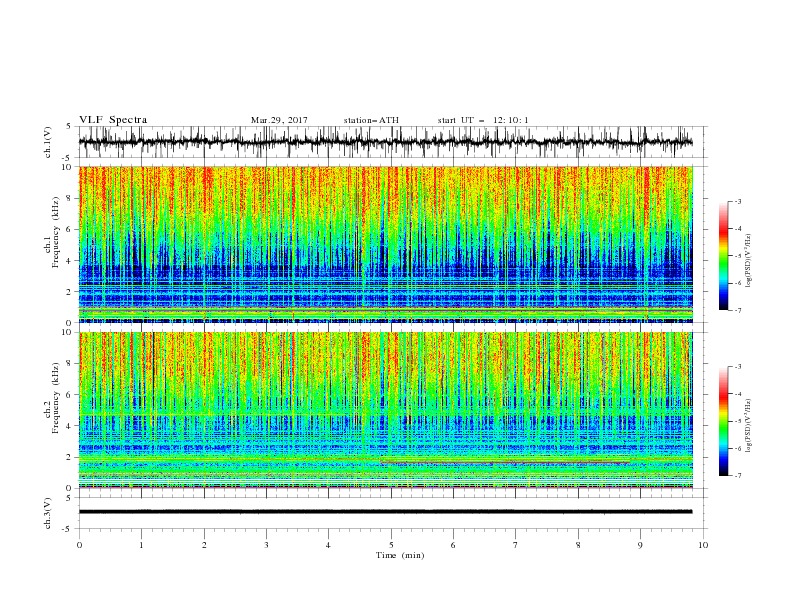The image size is (792, 612).
Task: Click the ch.1 spectrogram color scale bar
Action: point(723,256)
